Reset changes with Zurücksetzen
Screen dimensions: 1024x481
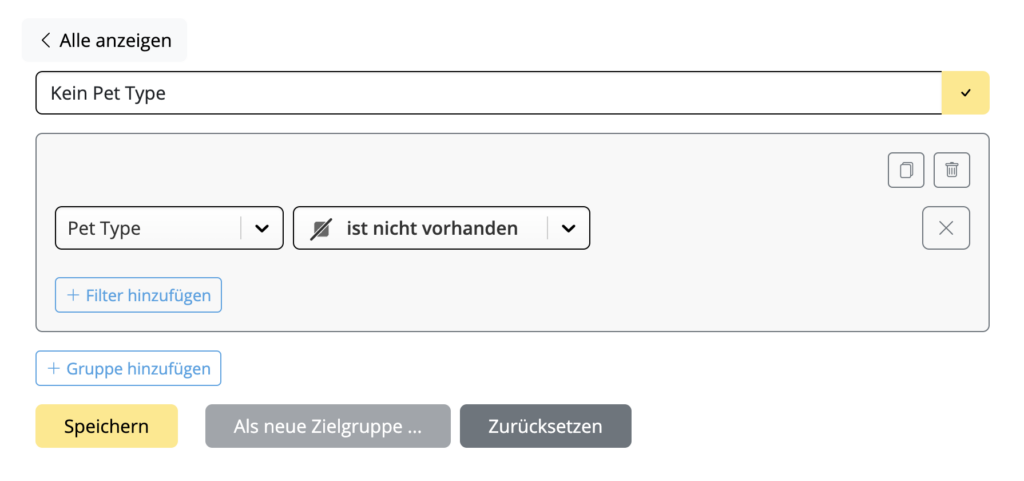pos(545,426)
